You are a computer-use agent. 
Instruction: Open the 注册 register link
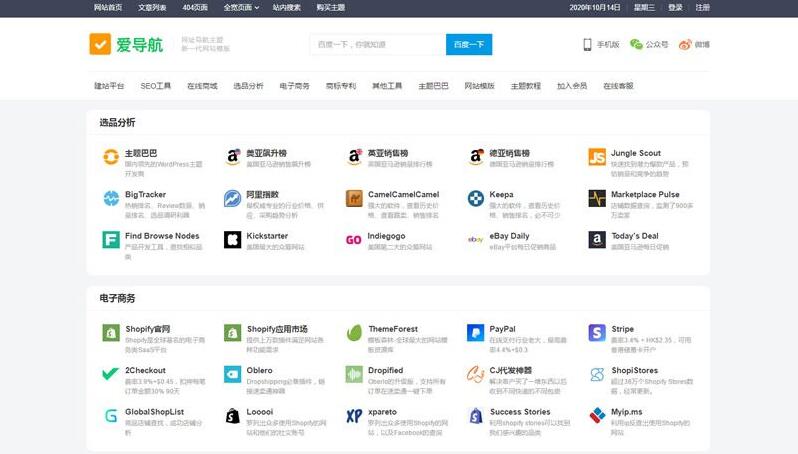point(703,7)
